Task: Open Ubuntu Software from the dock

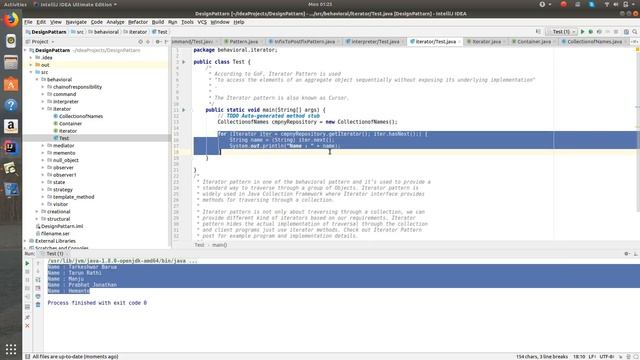Action: [11, 84]
